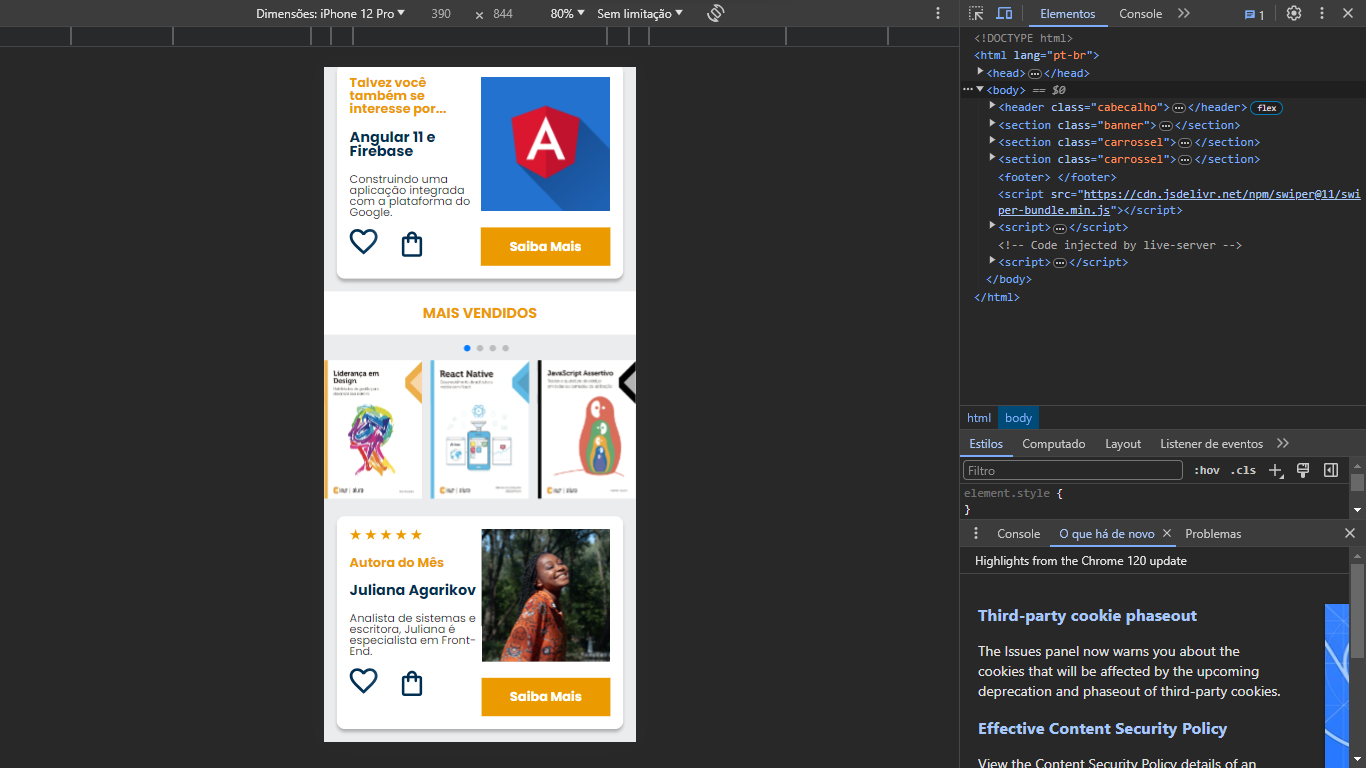Open the drawer three-dot menu
The width and height of the screenshot is (1366, 768).
(977, 534)
